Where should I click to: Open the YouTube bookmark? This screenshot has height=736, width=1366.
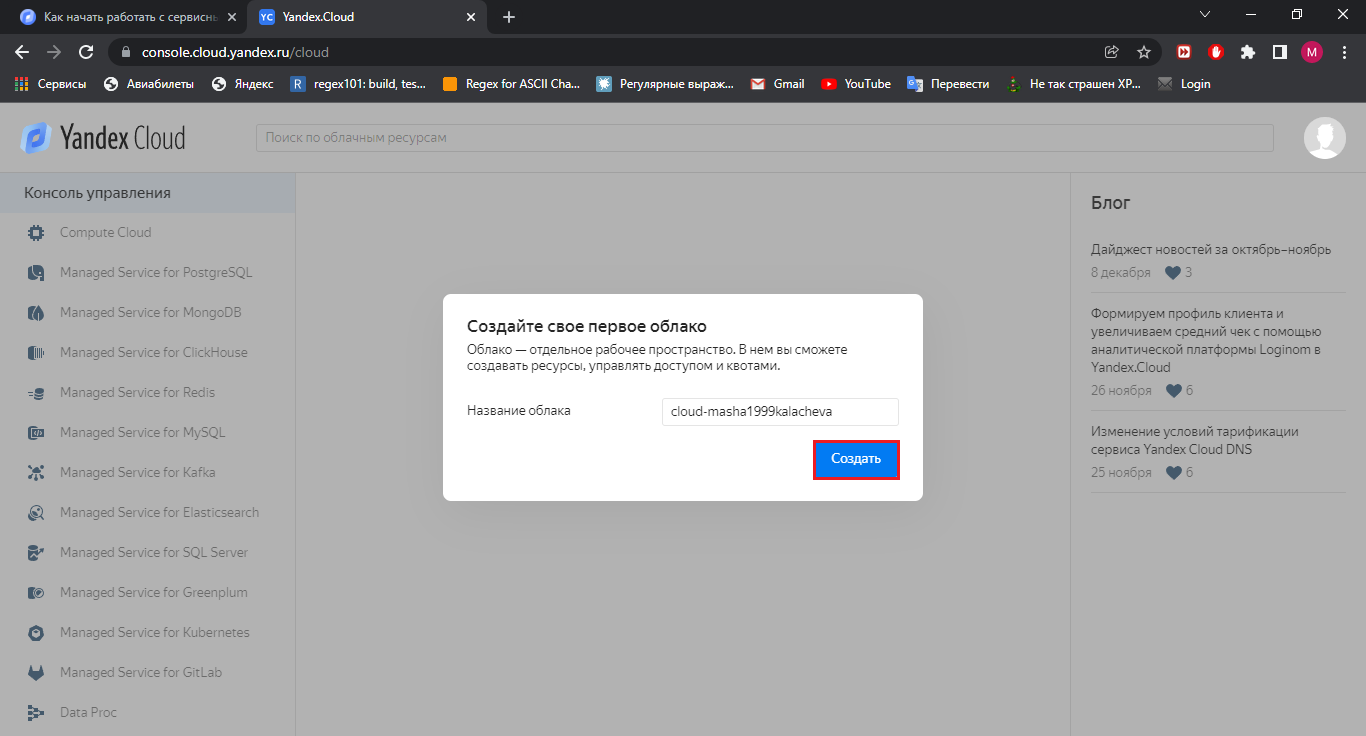(856, 84)
